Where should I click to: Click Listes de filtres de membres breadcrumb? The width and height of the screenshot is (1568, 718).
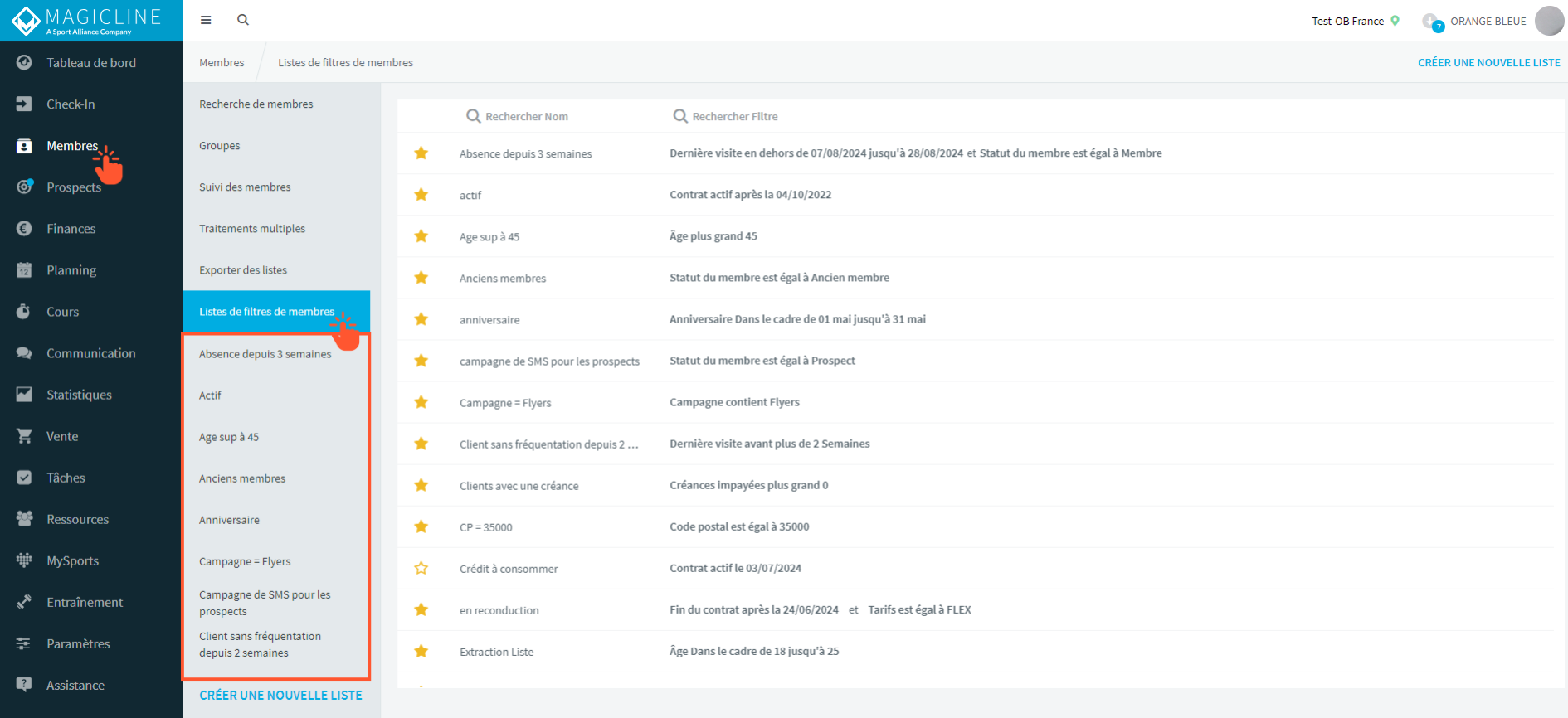point(345,62)
